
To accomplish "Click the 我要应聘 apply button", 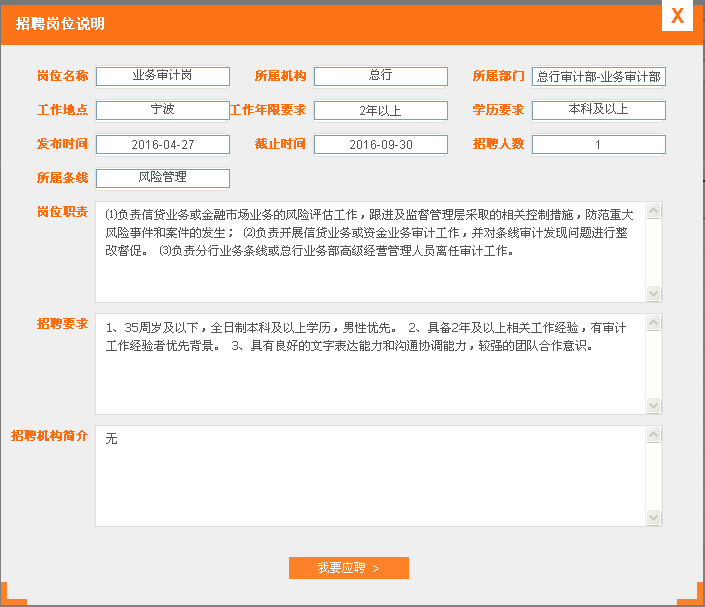I will [x=348, y=568].
